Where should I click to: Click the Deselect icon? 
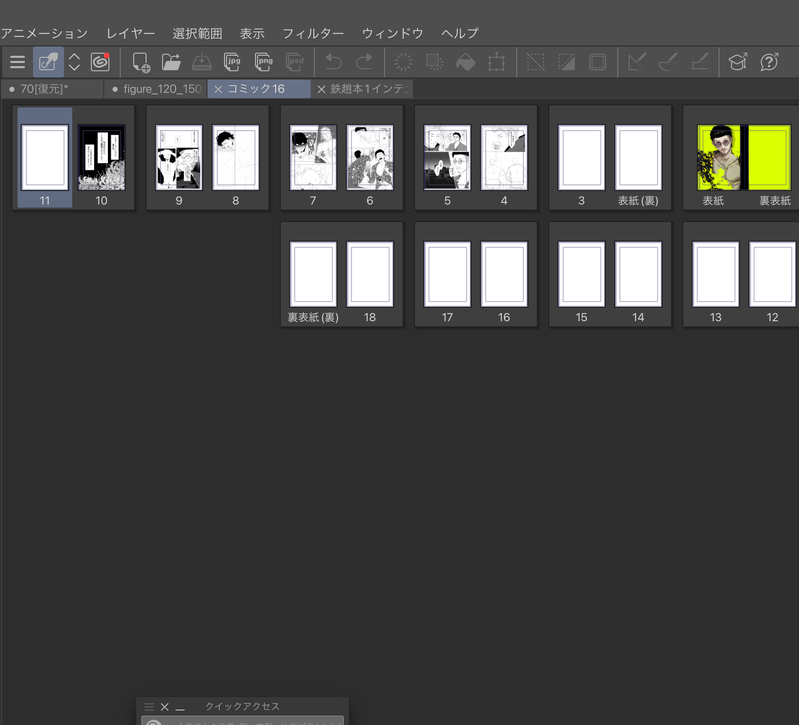tap(536, 62)
